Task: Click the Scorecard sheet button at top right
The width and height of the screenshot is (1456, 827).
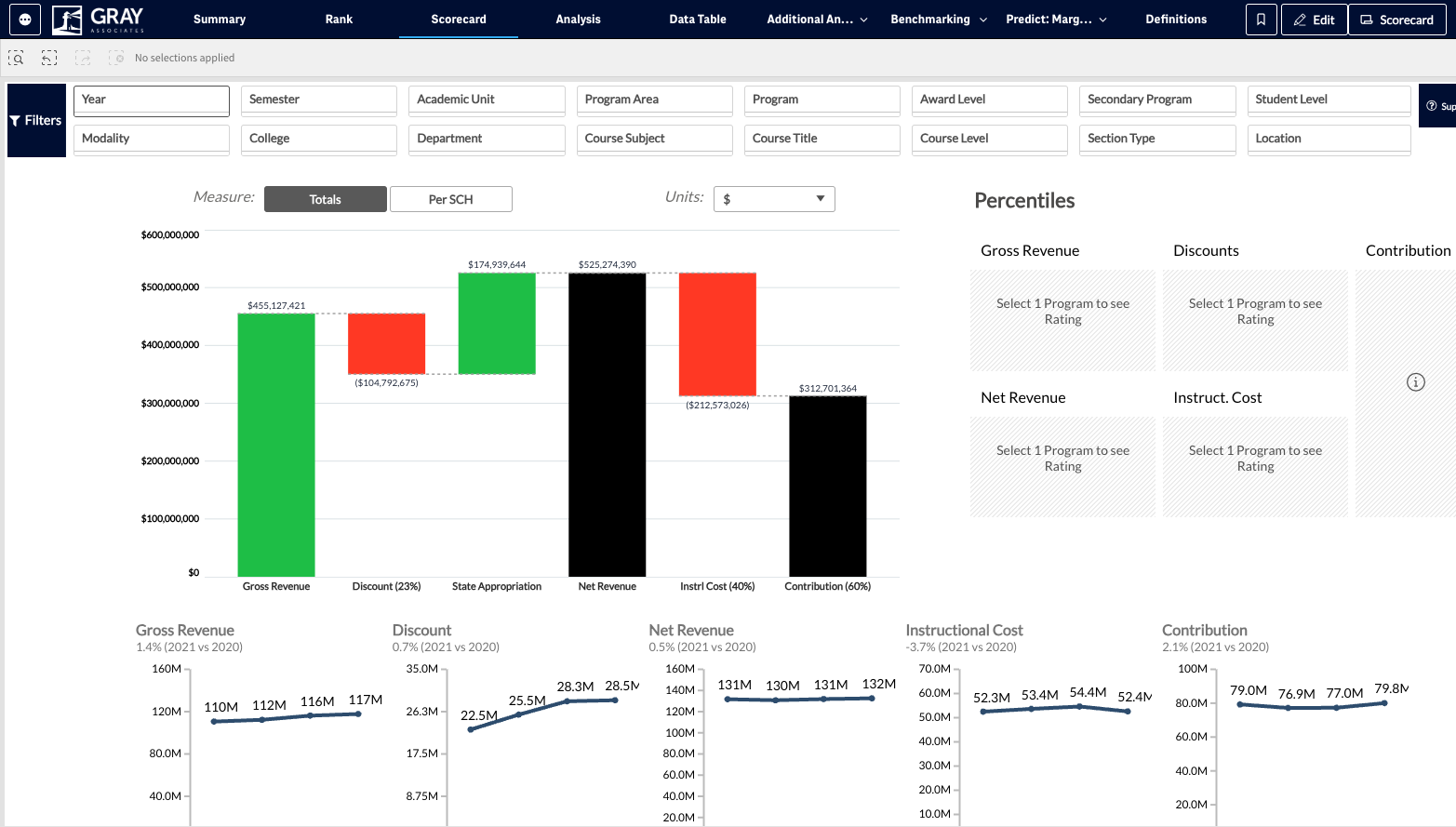Action: 1397,20
